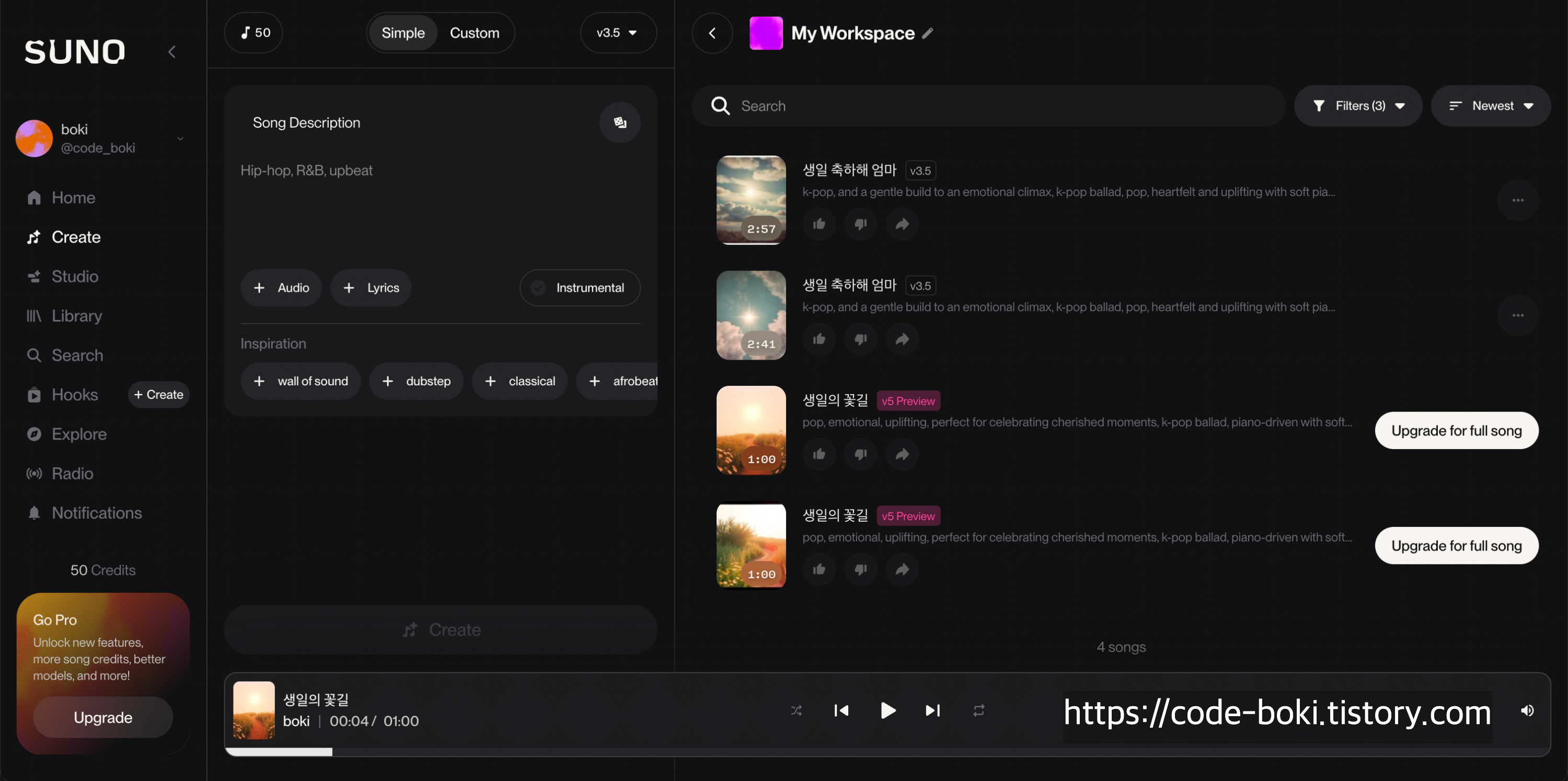Open the v3.5 model version dropdown
Image resolution: width=1568 pixels, height=781 pixels.
click(617, 33)
